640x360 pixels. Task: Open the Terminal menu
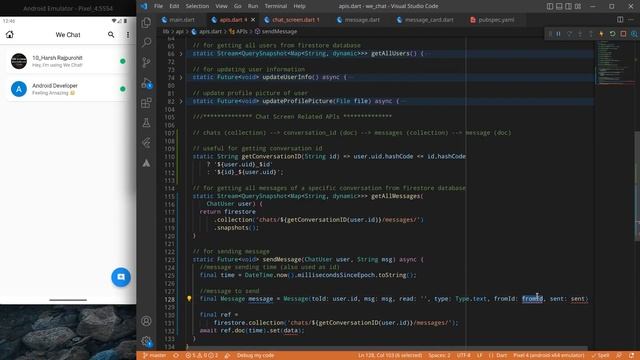(276, 6)
